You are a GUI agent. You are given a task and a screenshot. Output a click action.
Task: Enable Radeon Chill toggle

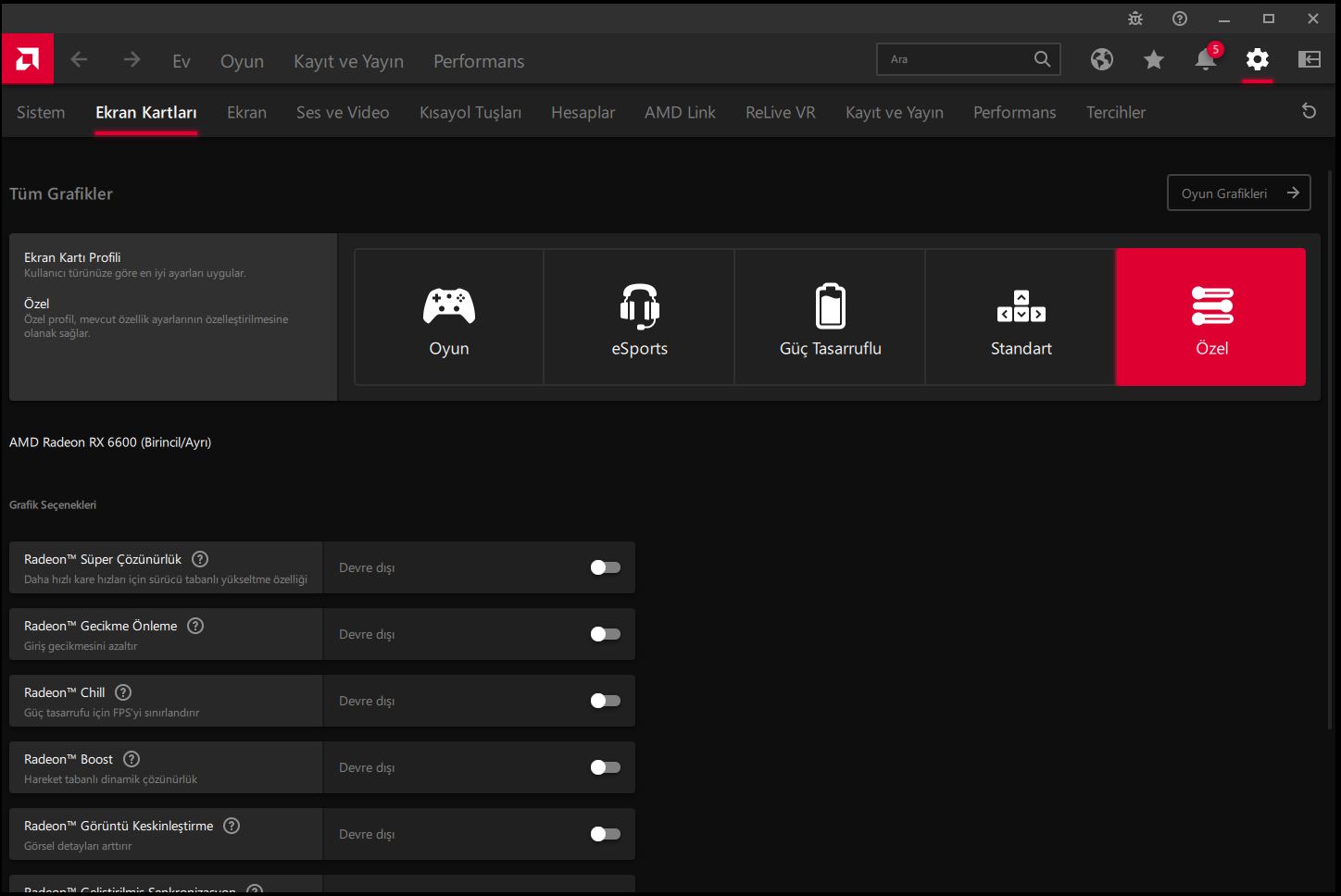[606, 701]
